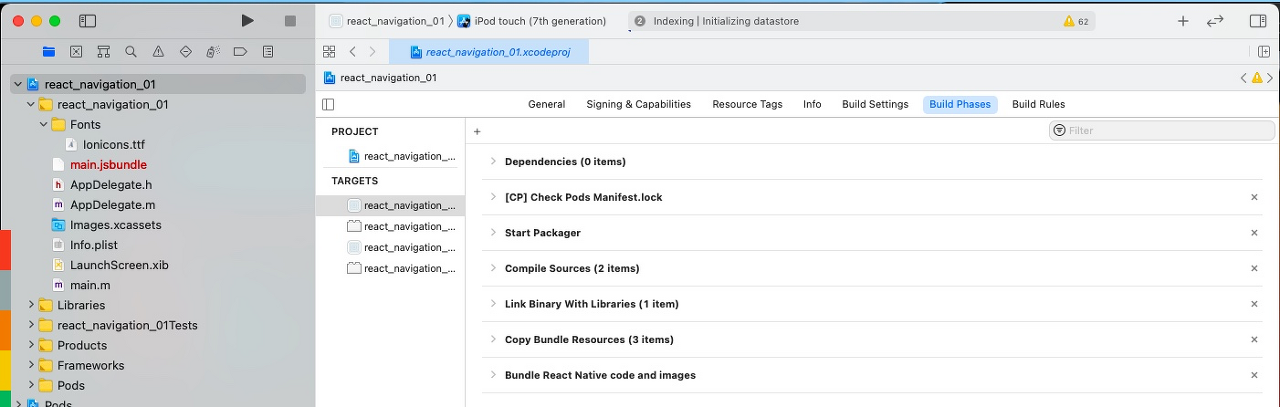Expand the Dependencies (0 items) phase
Screen dimensions: 1280x407
tap(493, 161)
